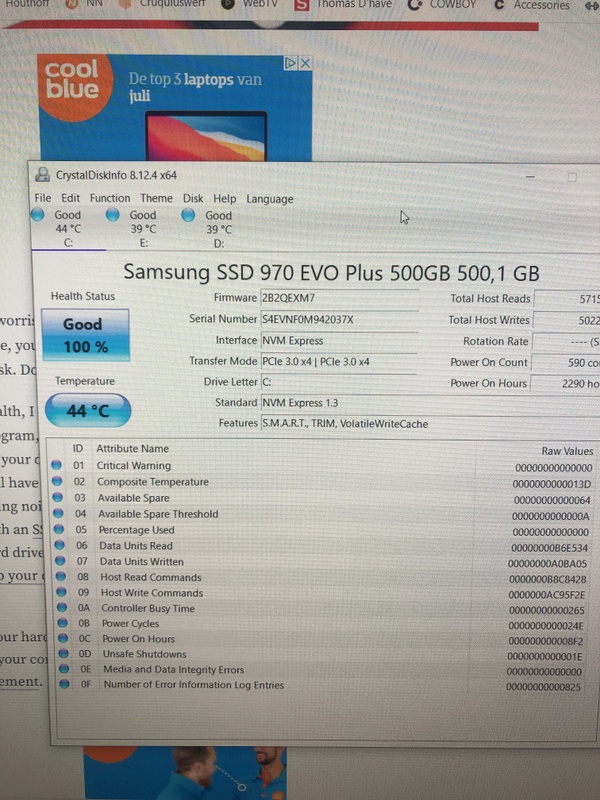The image size is (600, 800).
Task: Click the Standard field NVM Express 1.3
Action: [430, 403]
